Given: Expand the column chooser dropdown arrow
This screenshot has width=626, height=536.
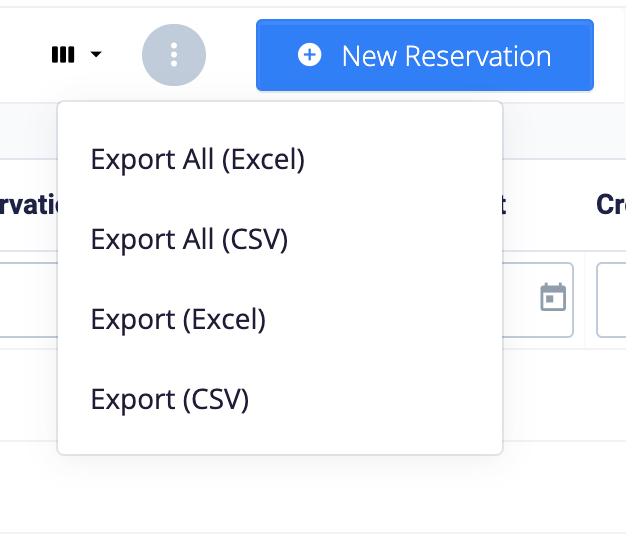Looking at the screenshot, I should pyautogui.click(x=96, y=55).
